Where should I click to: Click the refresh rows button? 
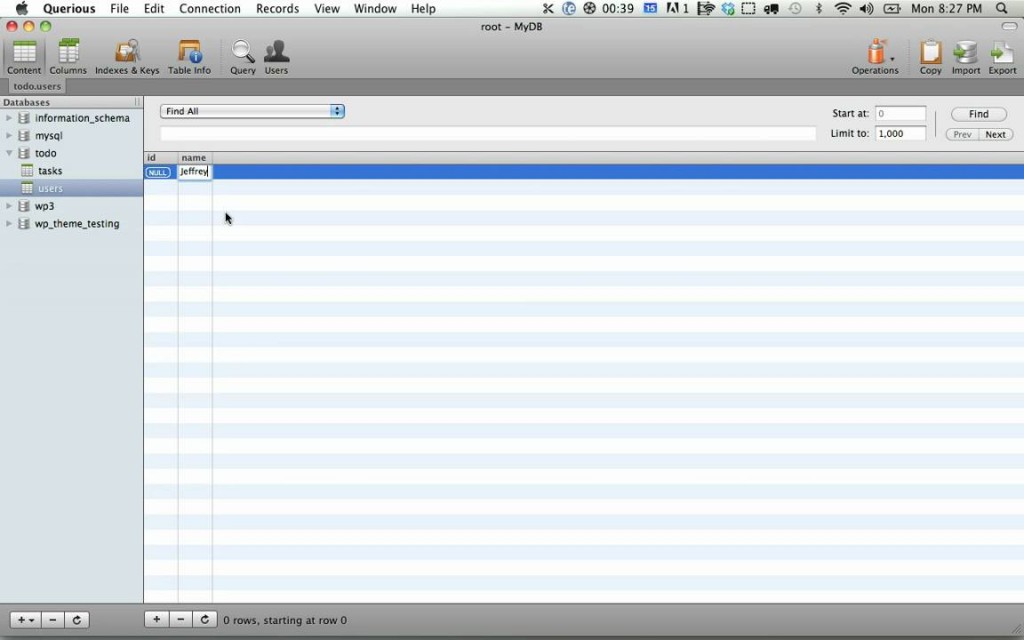(x=204, y=620)
